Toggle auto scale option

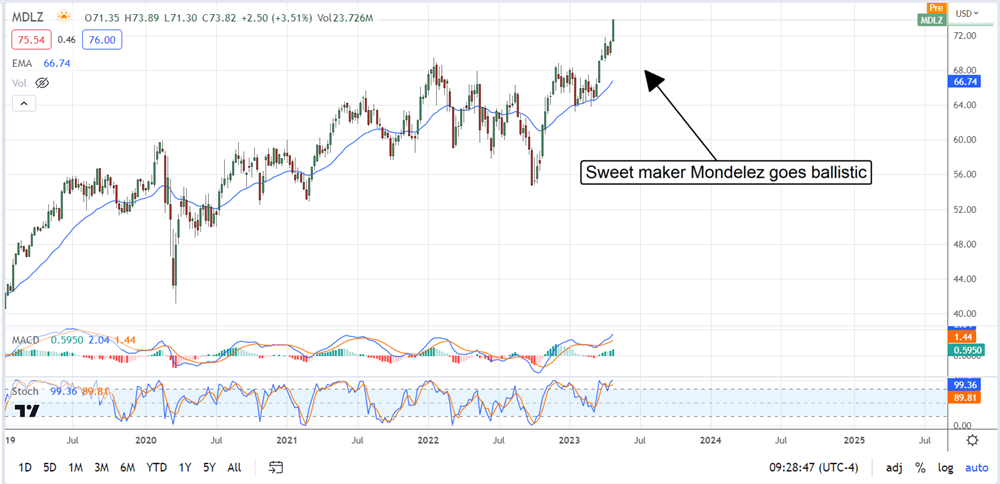pyautogui.click(x=974, y=467)
